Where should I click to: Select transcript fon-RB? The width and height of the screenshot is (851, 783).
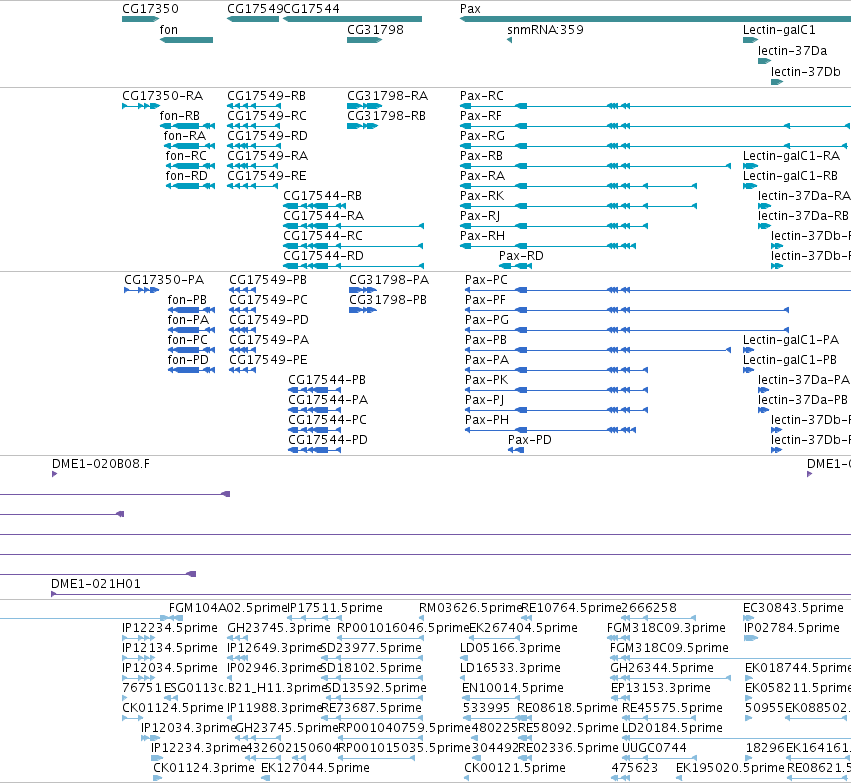[x=187, y=126]
